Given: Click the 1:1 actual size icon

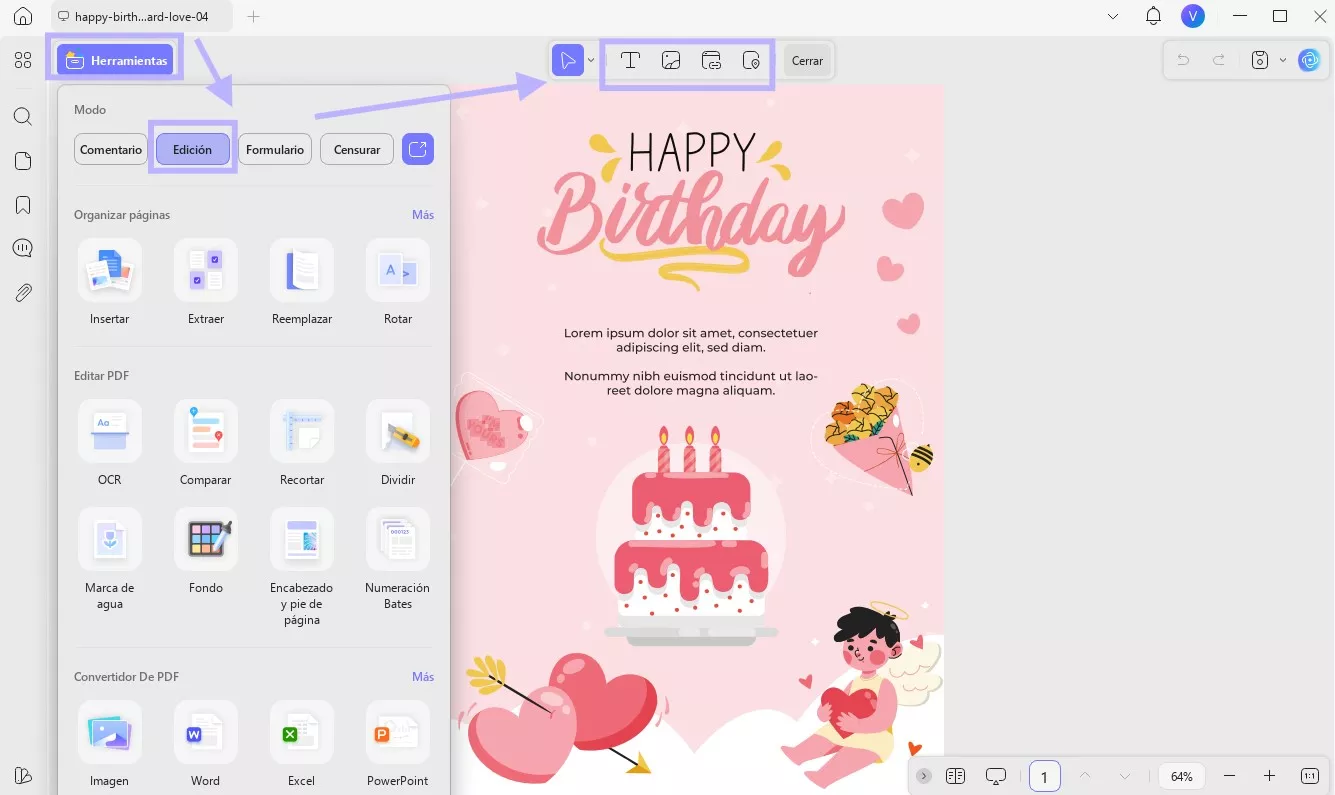Looking at the screenshot, I should click(1309, 776).
